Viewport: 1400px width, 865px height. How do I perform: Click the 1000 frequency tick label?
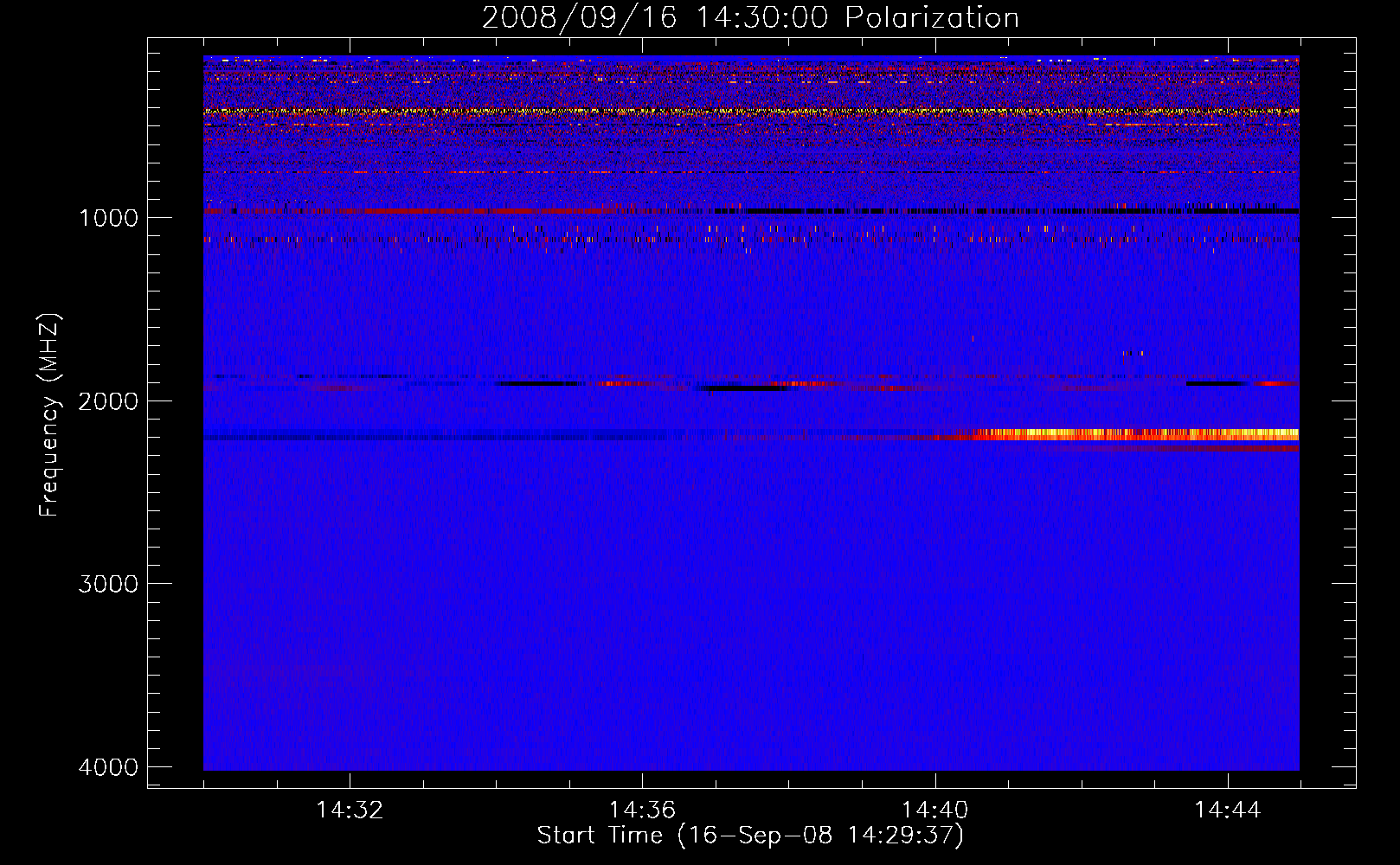click(108, 217)
